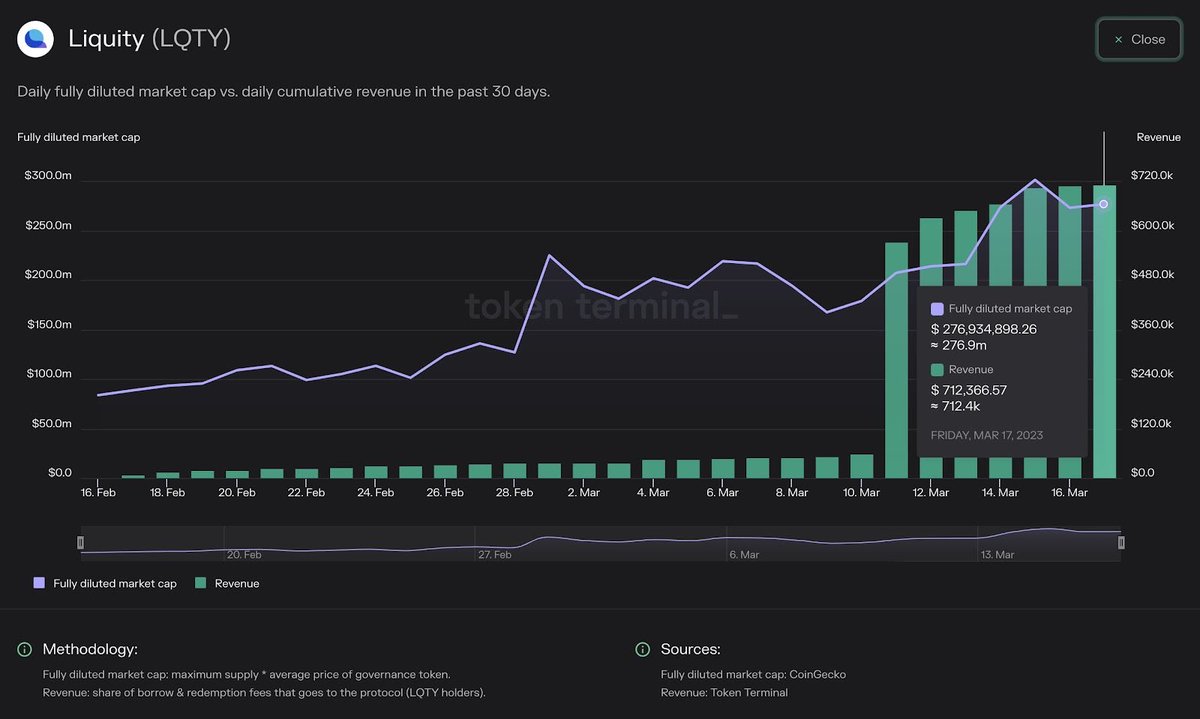Click the 14. Mar x-axis label
This screenshot has width=1200, height=719.
pyautogui.click(x=999, y=493)
